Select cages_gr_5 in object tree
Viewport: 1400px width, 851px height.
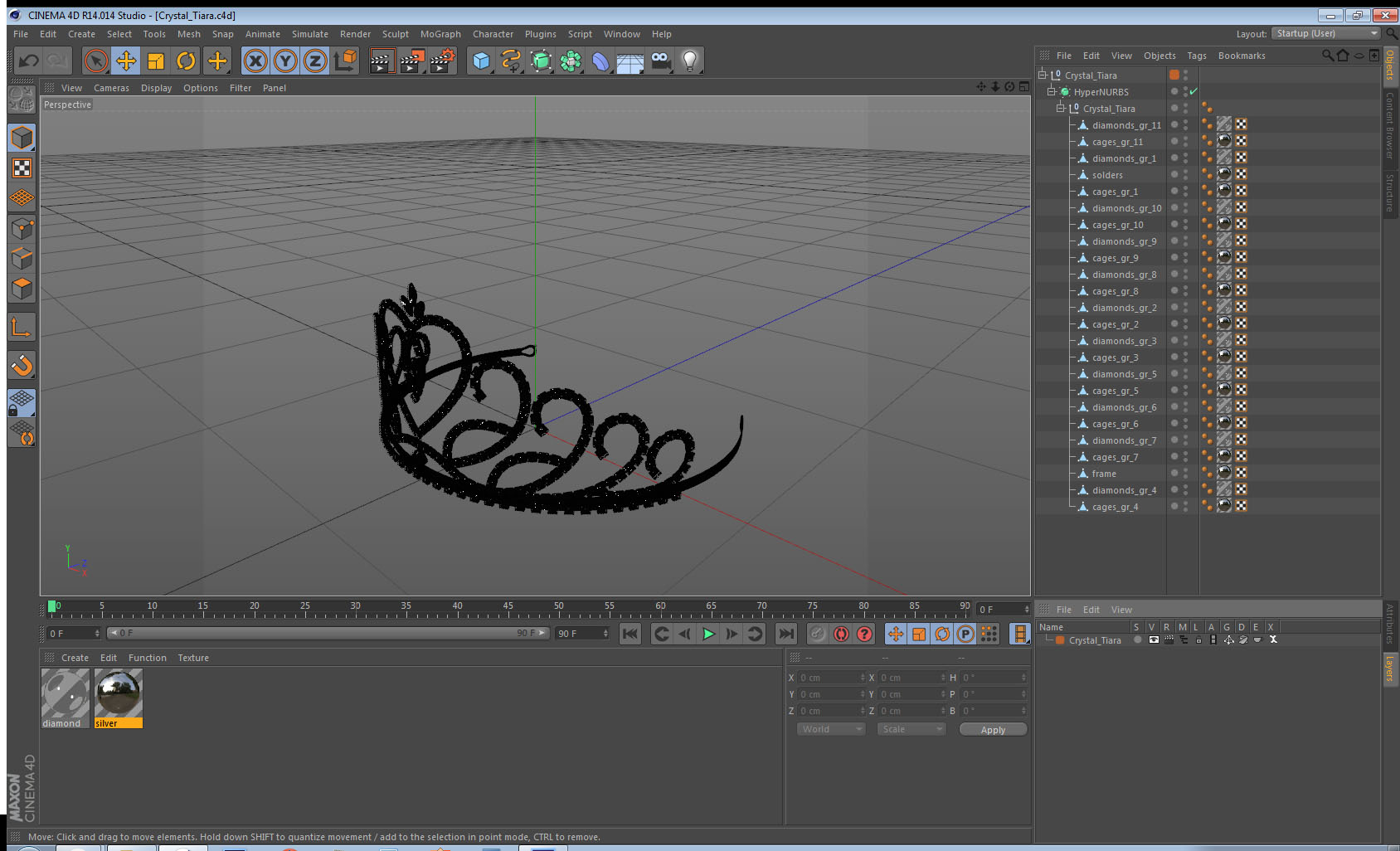click(1115, 391)
